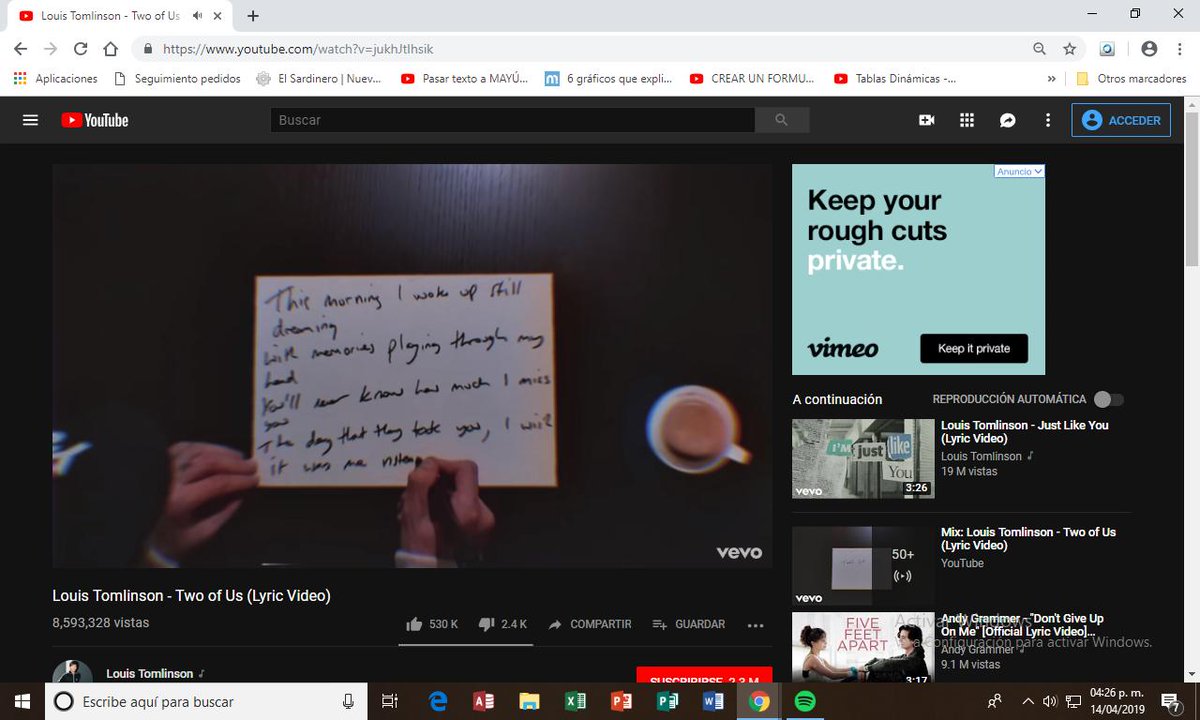Open the Mix: Louis Tomlinson thumbnail

pos(863,566)
